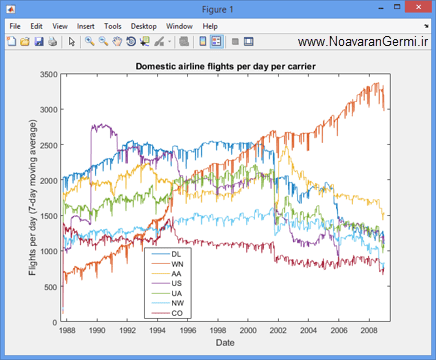Image resolution: width=436 pixels, height=360 pixels.
Task: Open the Tools menu
Action: point(113,26)
